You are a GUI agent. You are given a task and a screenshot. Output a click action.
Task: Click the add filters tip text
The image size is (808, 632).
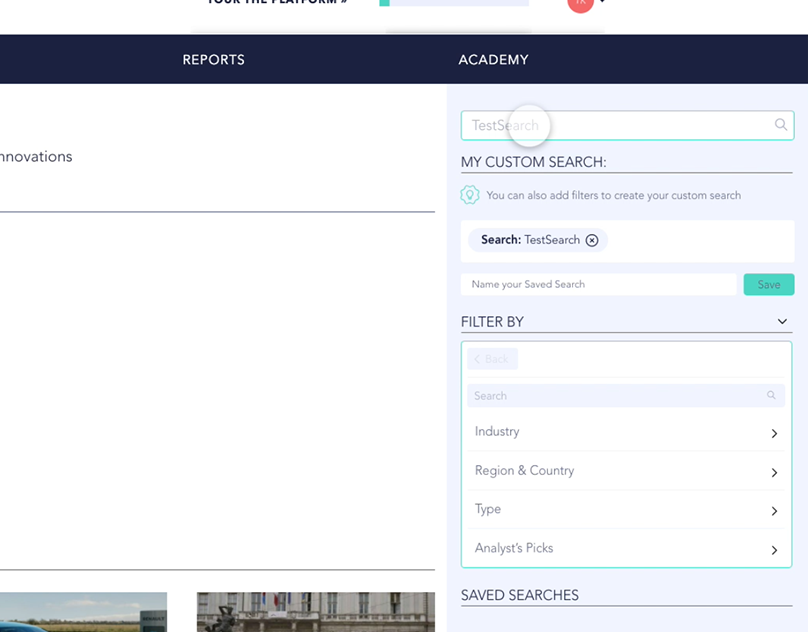(x=613, y=195)
